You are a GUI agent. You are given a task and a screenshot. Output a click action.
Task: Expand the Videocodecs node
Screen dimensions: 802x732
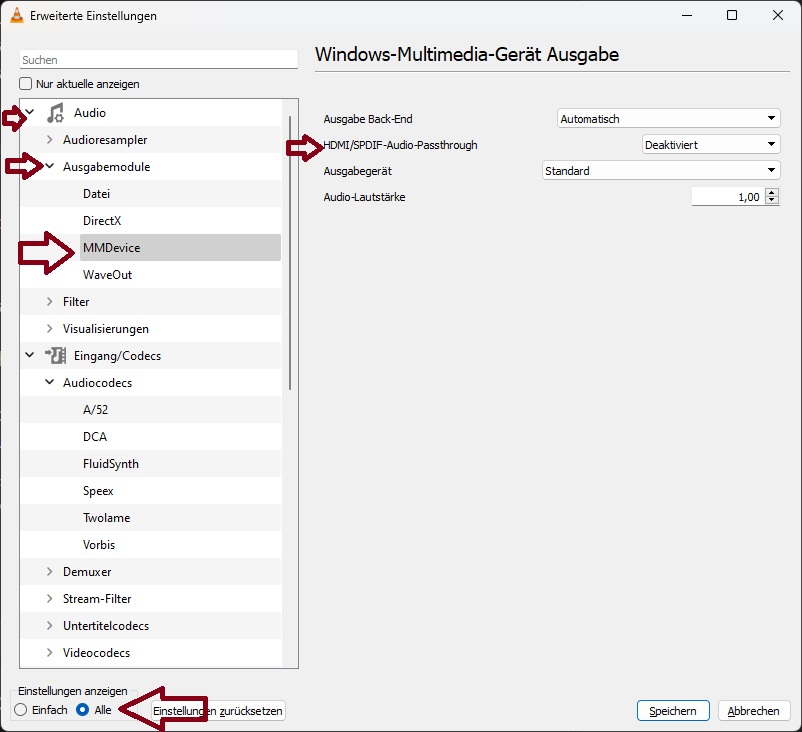click(50, 652)
